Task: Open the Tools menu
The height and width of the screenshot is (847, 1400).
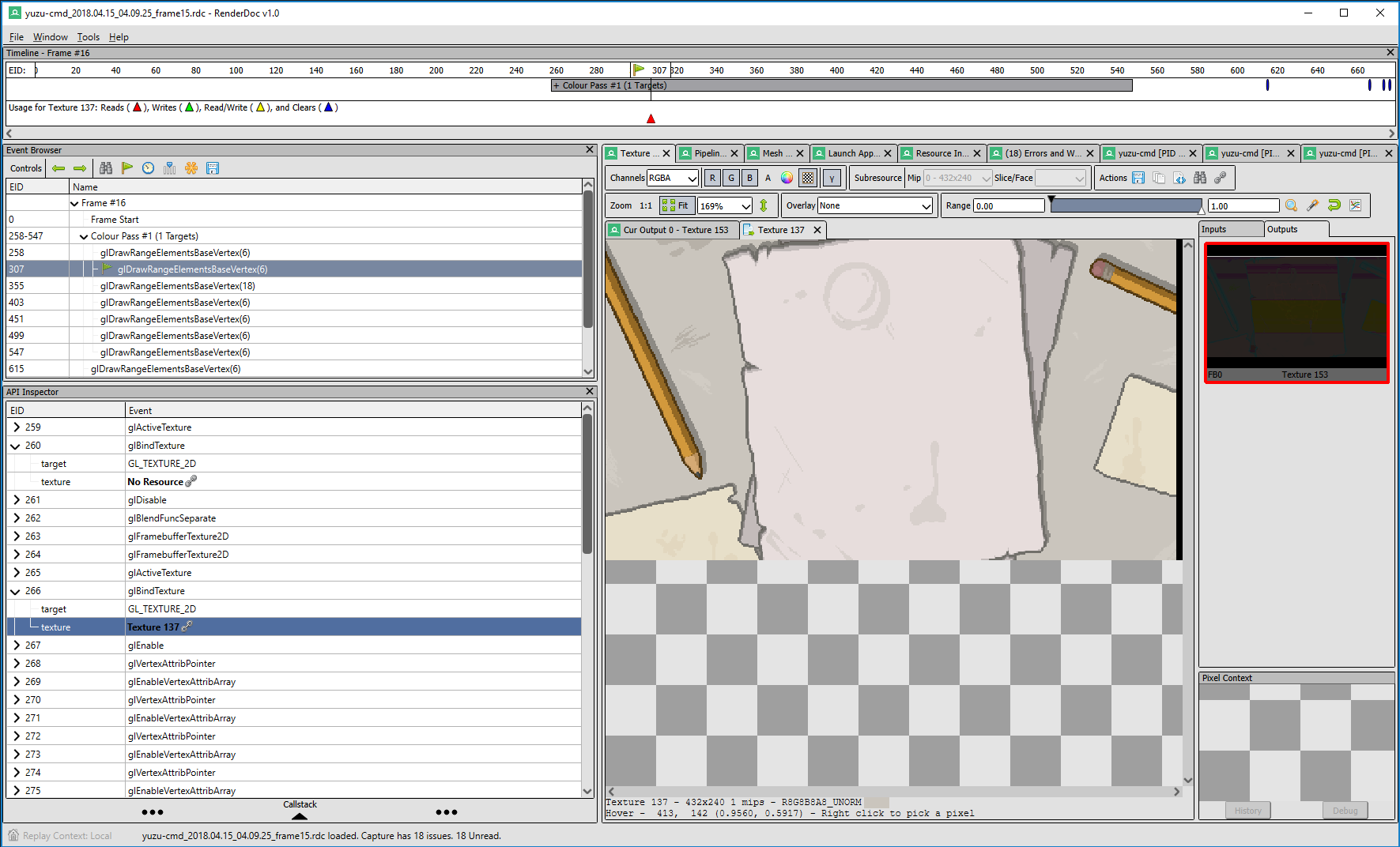Action: [88, 37]
